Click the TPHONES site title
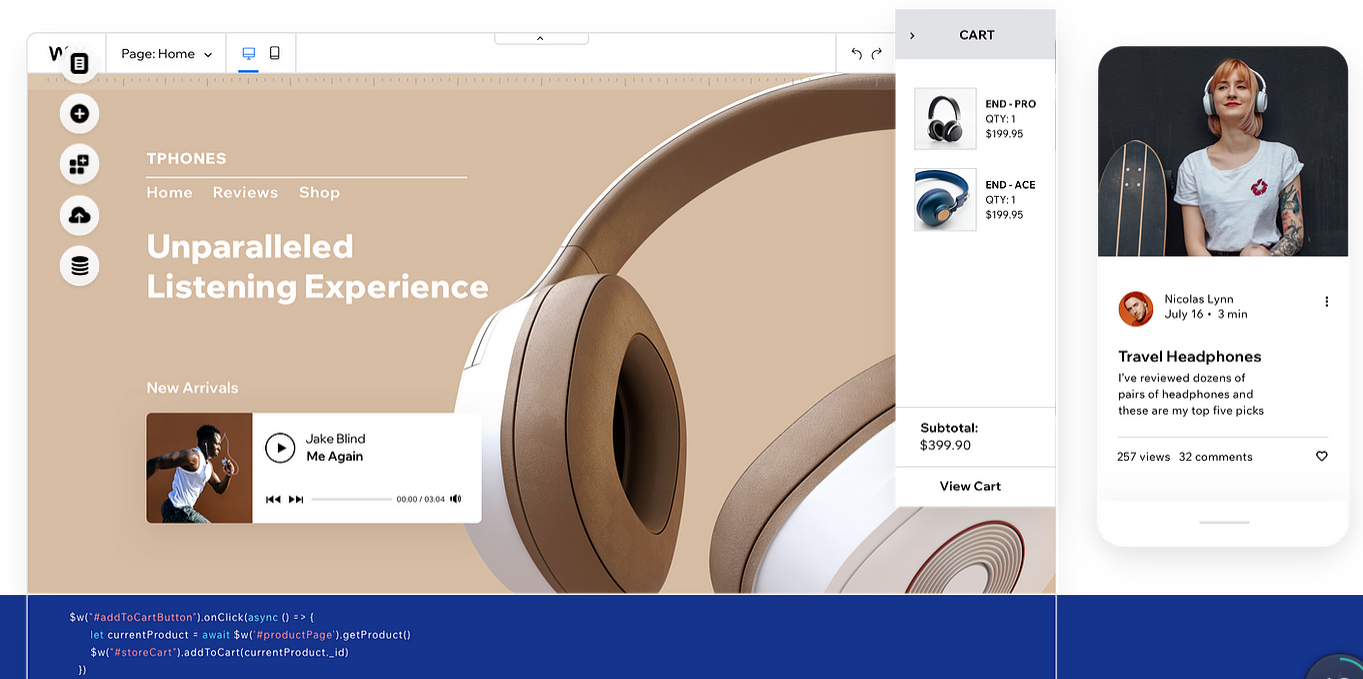The height and width of the screenshot is (679, 1363). pos(186,158)
